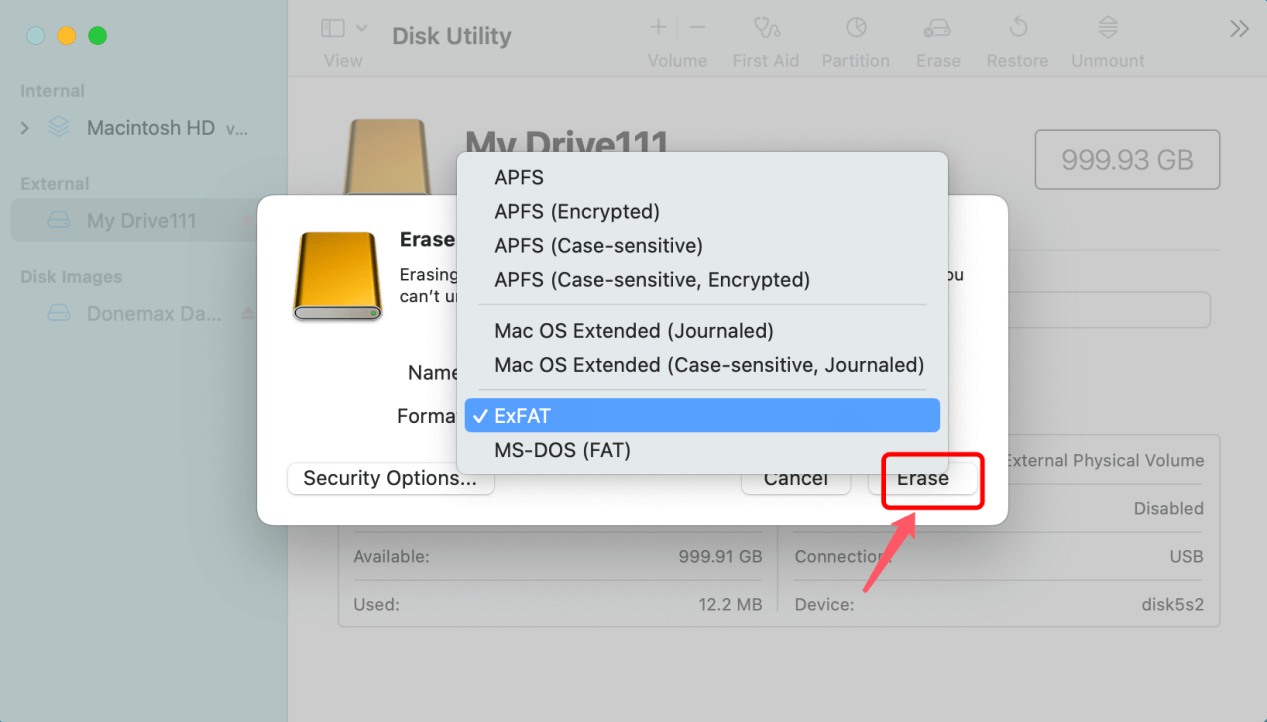Confirm erasing with the Erase button
1267x722 pixels.
pos(926,479)
